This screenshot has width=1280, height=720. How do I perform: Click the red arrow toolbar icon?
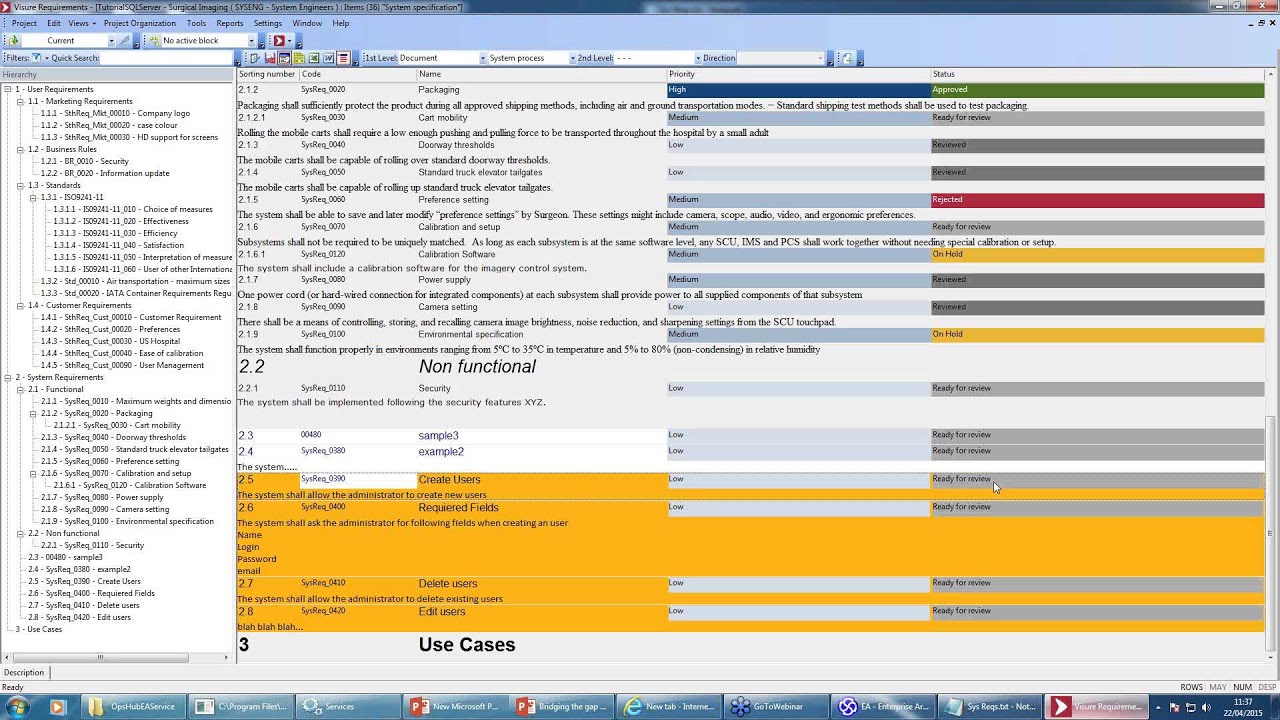pyautogui.click(x=279, y=41)
